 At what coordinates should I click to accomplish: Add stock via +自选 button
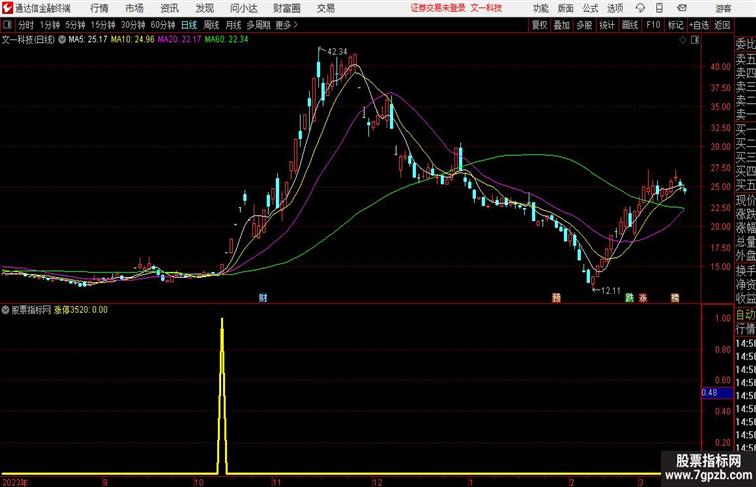(x=699, y=25)
